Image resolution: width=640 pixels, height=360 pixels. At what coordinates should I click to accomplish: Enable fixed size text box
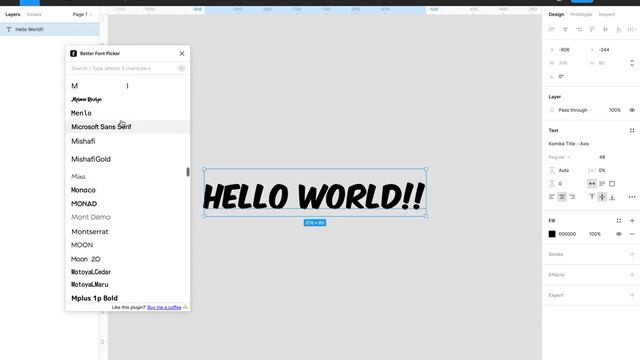tap(612, 184)
